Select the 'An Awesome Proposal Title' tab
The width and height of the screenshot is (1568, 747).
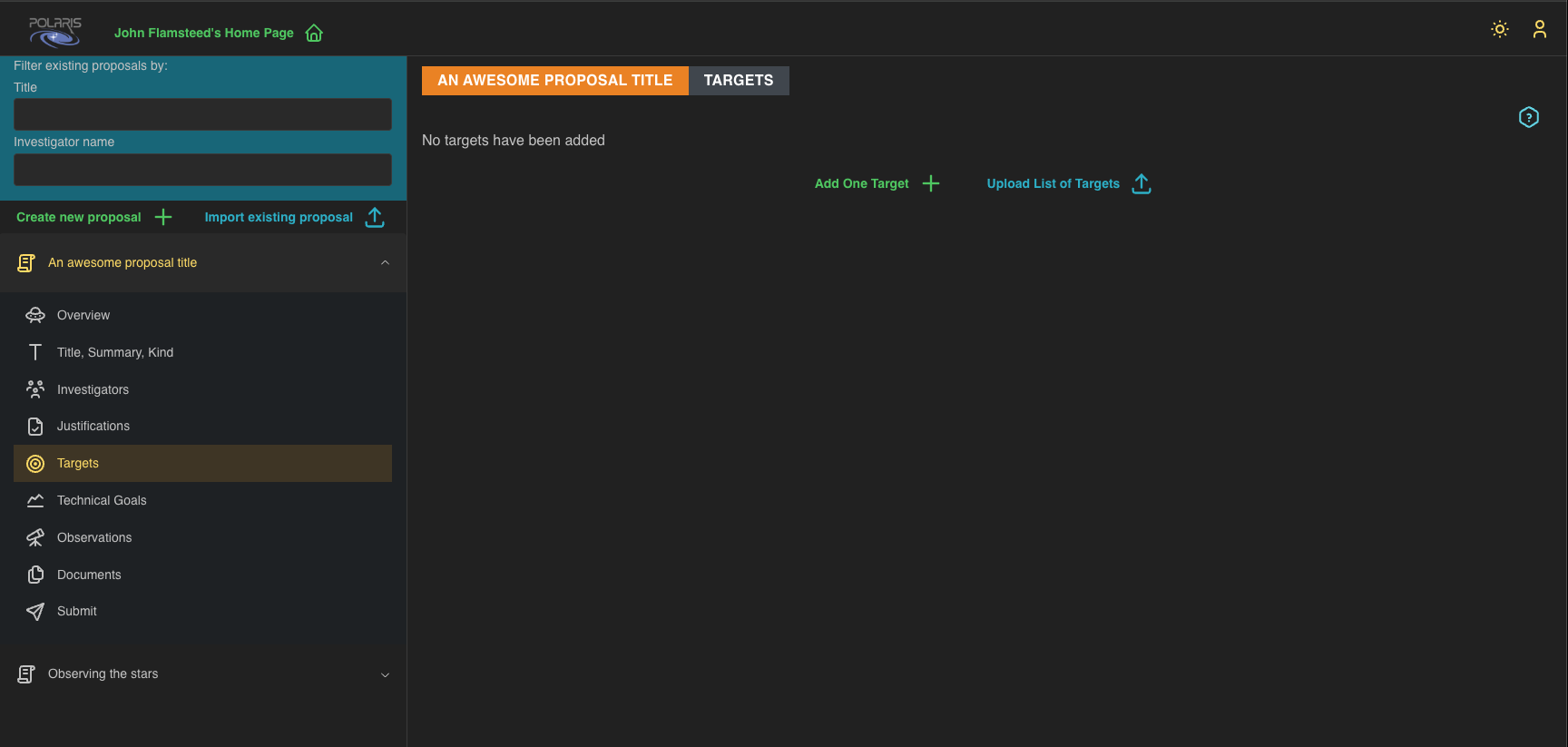tap(554, 81)
